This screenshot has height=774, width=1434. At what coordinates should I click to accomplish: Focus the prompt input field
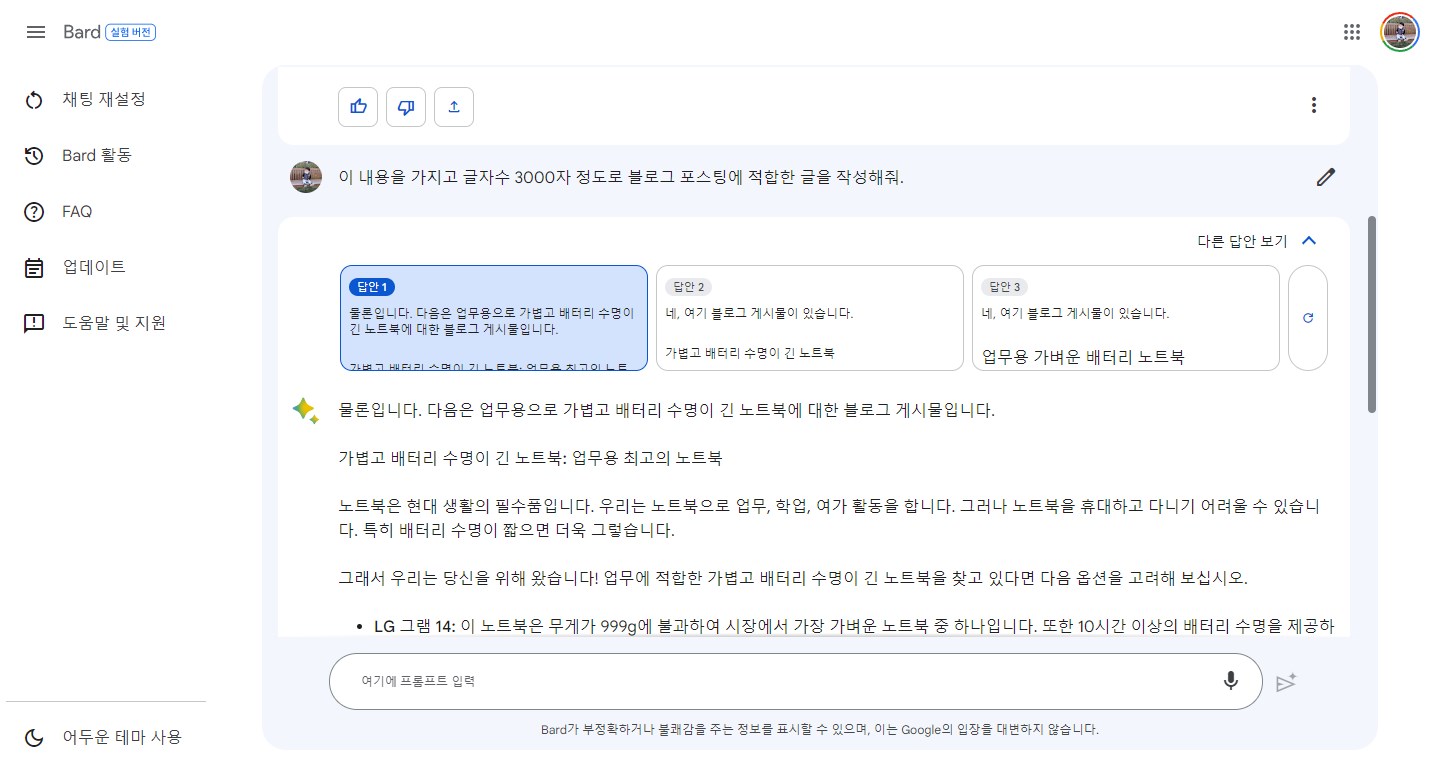(700, 680)
